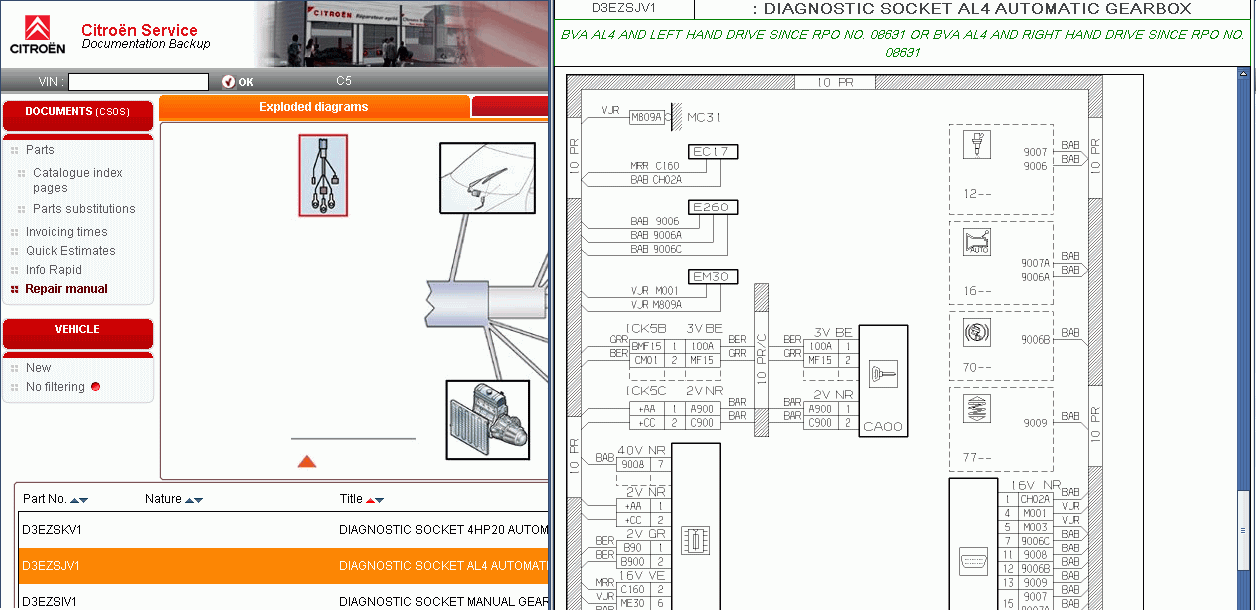Open Catalogue index pages
Viewport: 1256px width, 610px height.
tap(78, 180)
